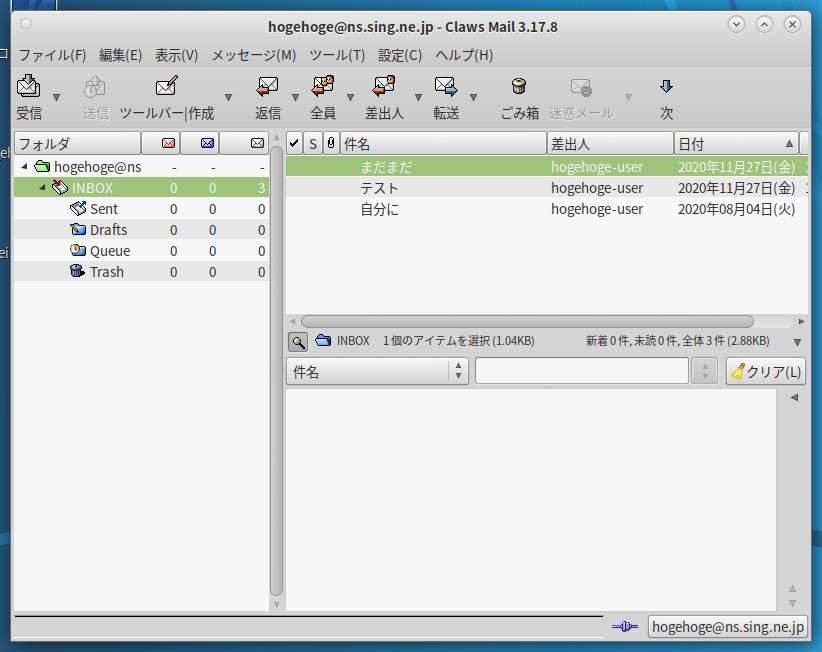
Task: Open the compose (作成) dropdown arrow
Action: (229, 97)
